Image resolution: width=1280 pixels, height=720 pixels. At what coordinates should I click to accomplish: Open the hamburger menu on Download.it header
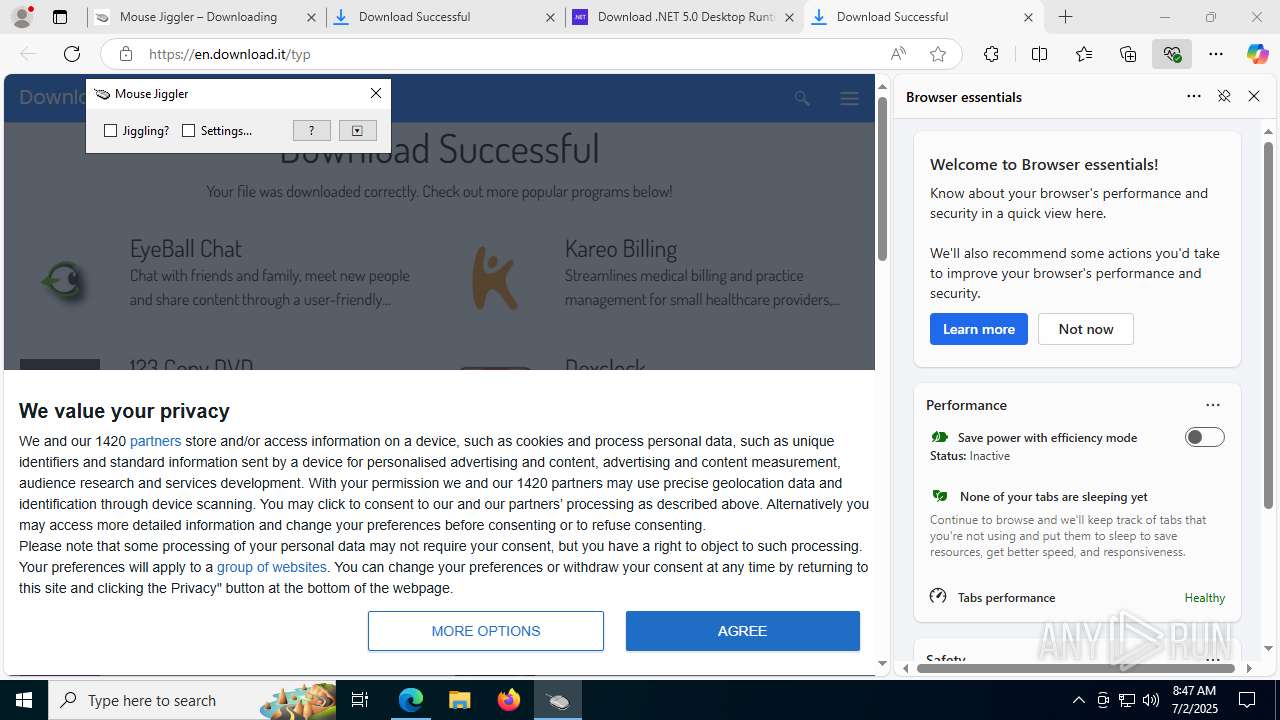pos(850,98)
